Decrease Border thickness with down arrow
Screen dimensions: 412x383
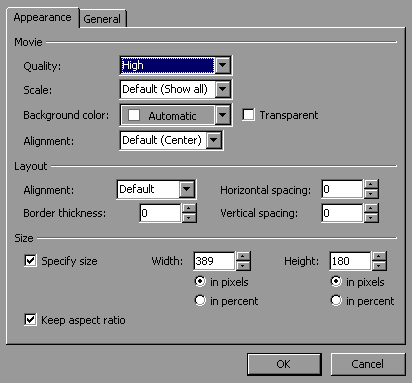(189, 218)
